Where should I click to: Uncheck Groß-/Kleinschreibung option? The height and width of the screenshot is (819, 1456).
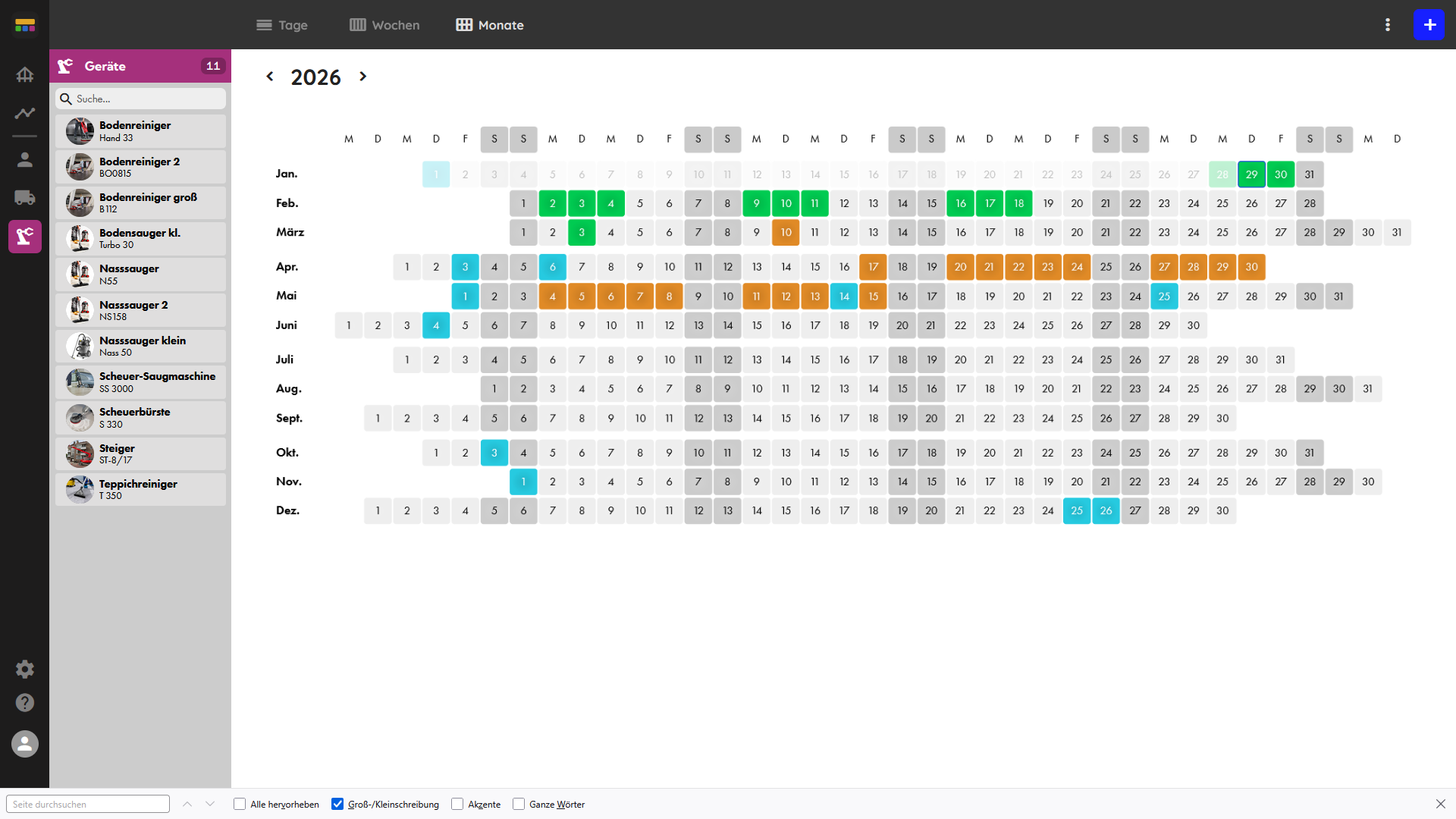(337, 804)
